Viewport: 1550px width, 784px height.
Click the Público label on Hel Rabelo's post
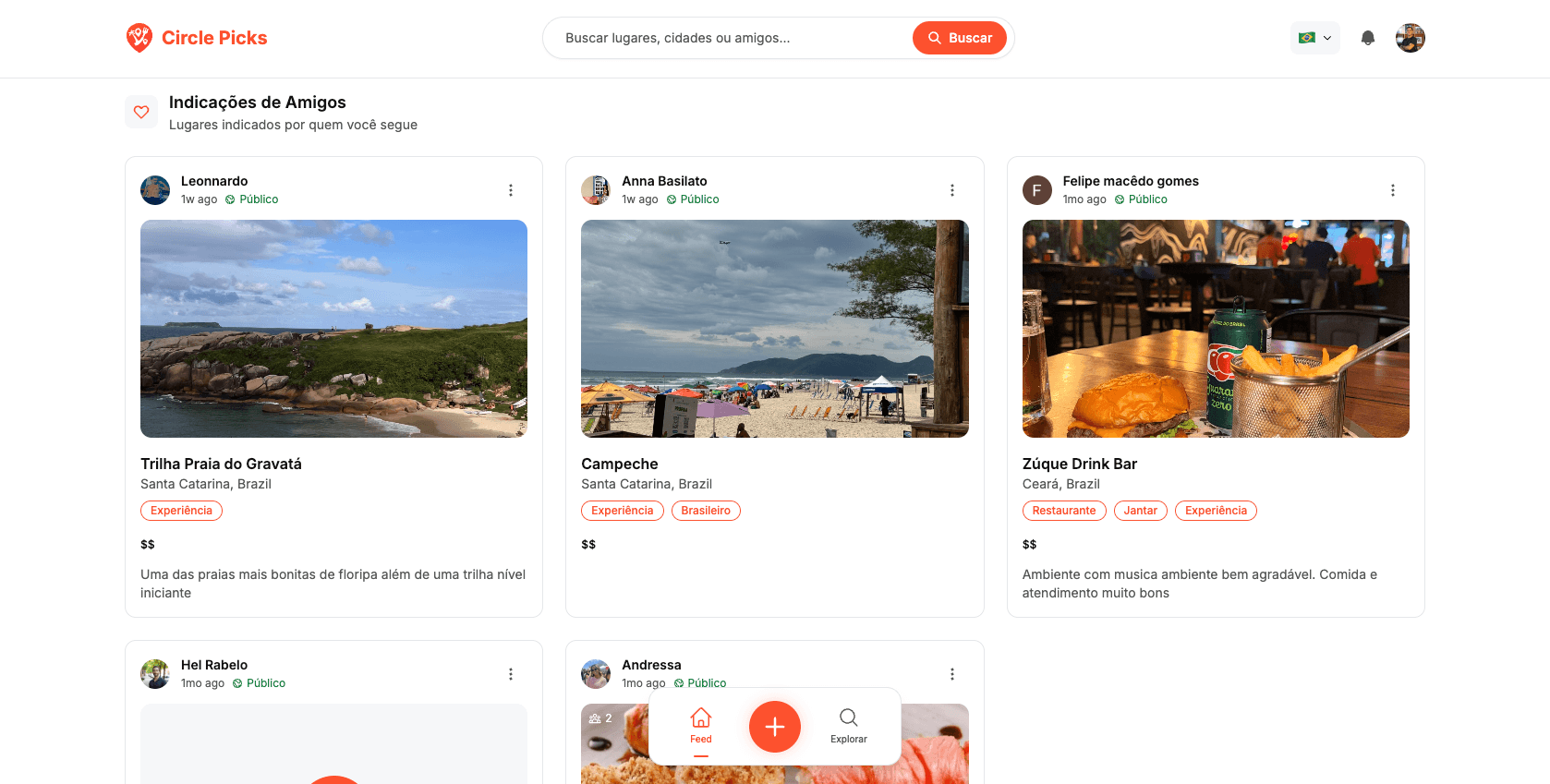point(266,683)
